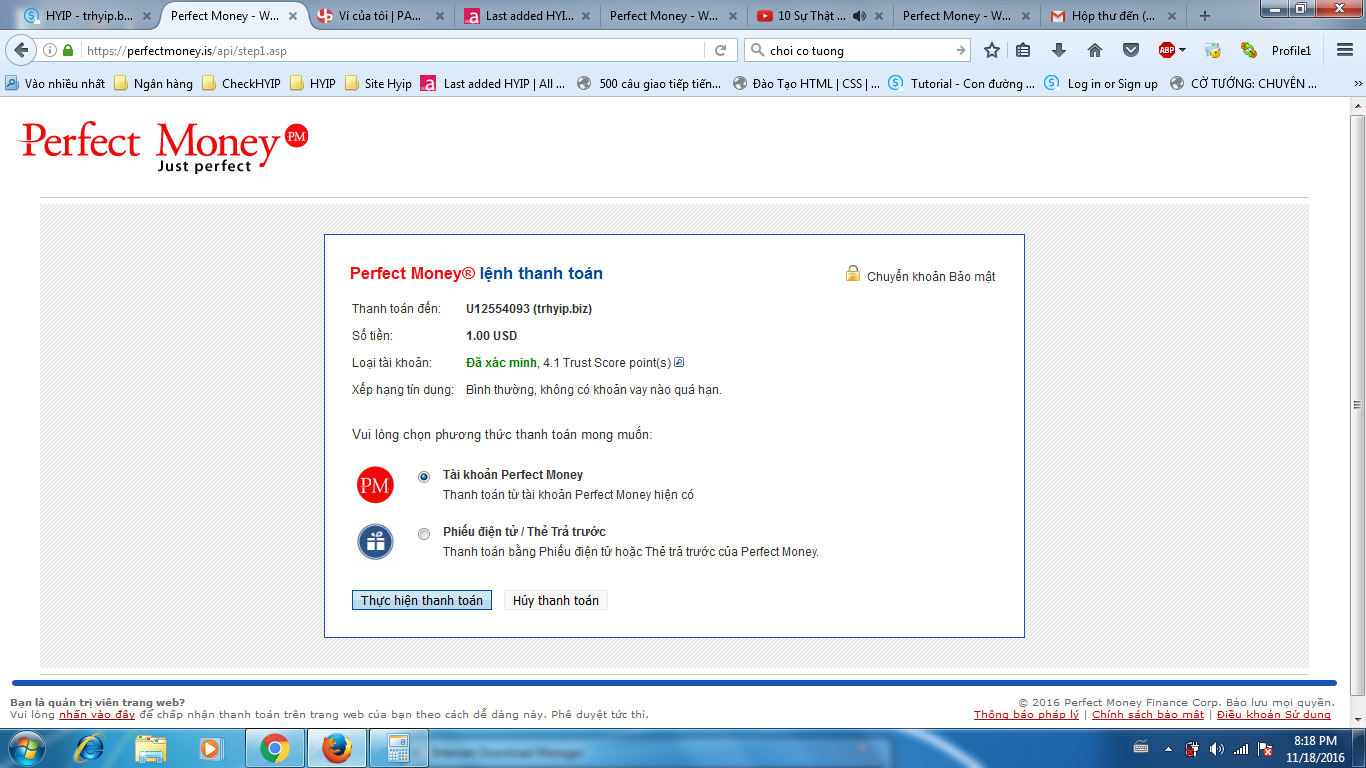Show bookmarks list icon in toolbar
The image size is (1366, 768).
pos(1023,51)
